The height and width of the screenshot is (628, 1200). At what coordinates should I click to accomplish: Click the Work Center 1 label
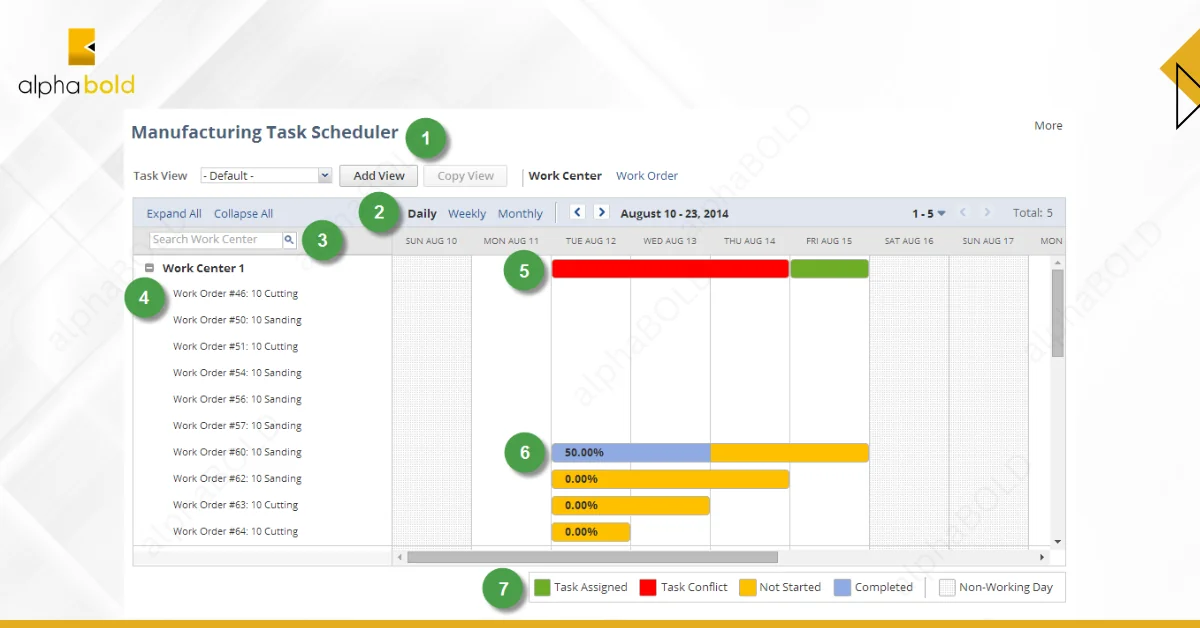tap(203, 268)
